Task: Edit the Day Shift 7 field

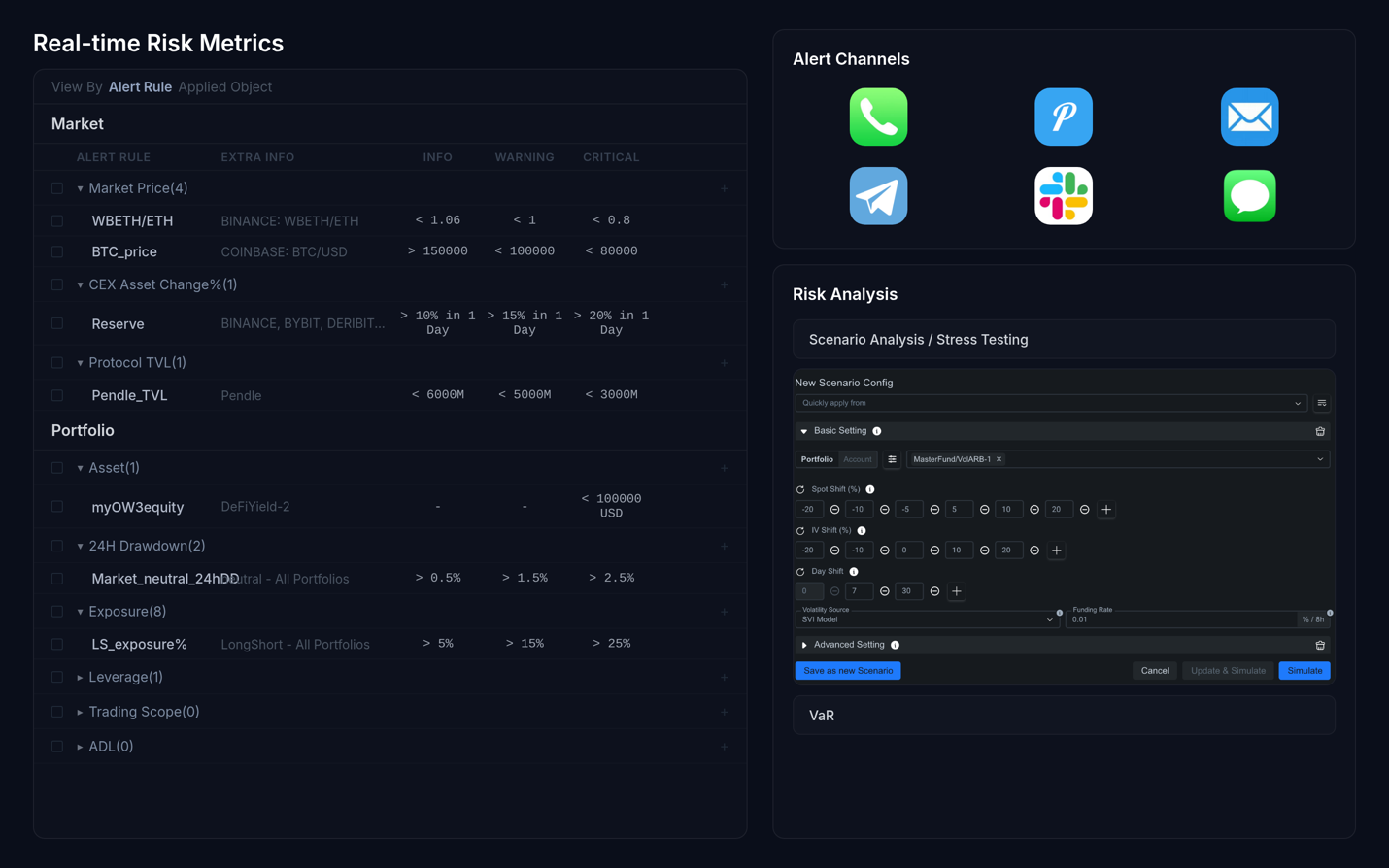Action: pyautogui.click(x=859, y=591)
